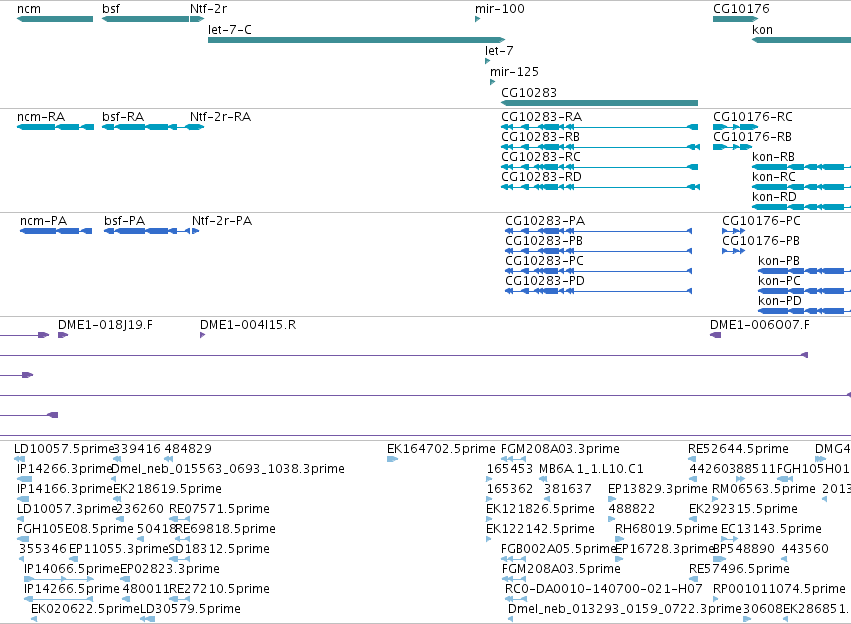Select the kon-RD transcript label

click(x=774, y=197)
